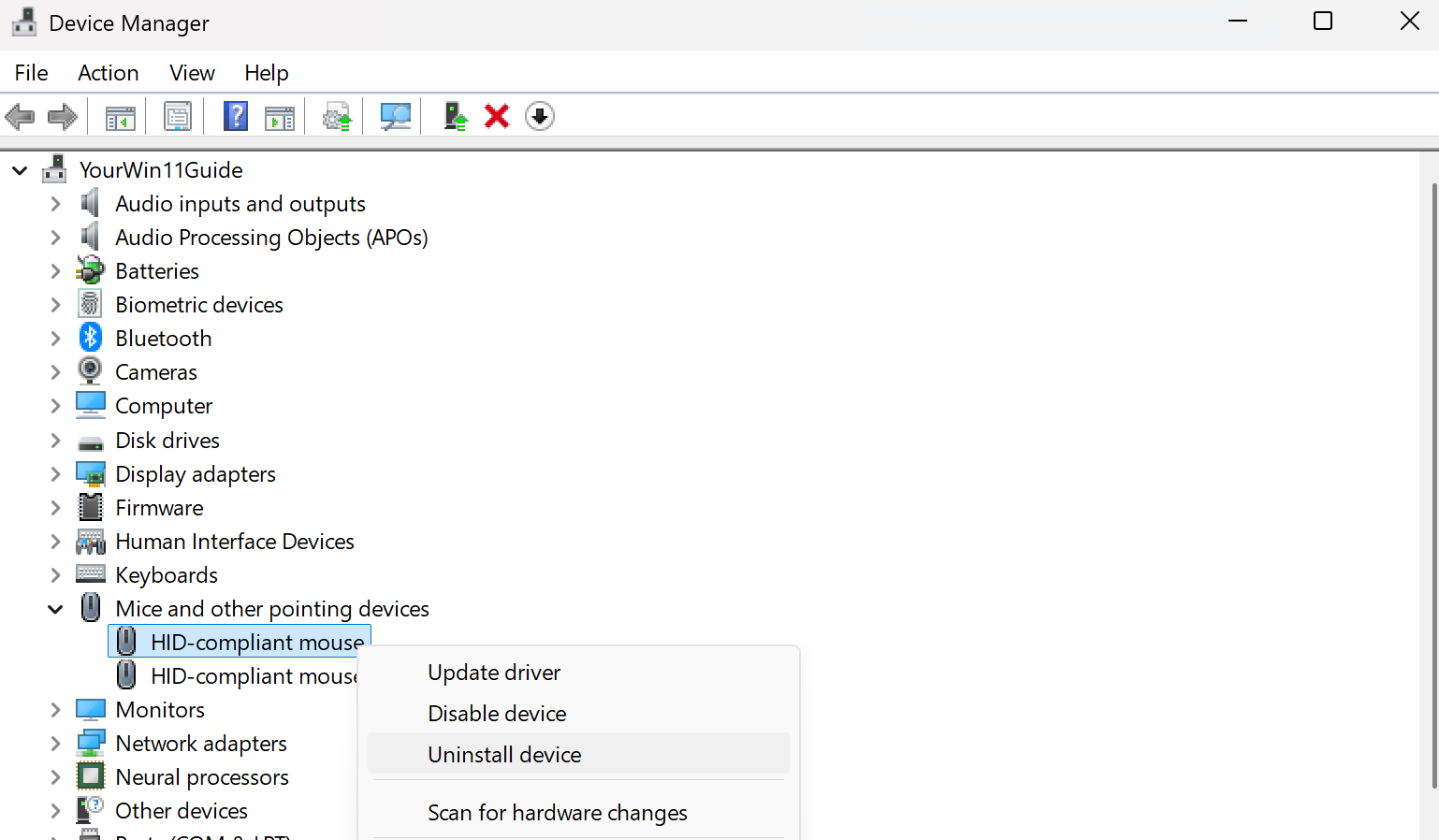Toggle show/hide console tree toolbar icon
Viewport: 1439px width, 840px height.
pos(121,117)
